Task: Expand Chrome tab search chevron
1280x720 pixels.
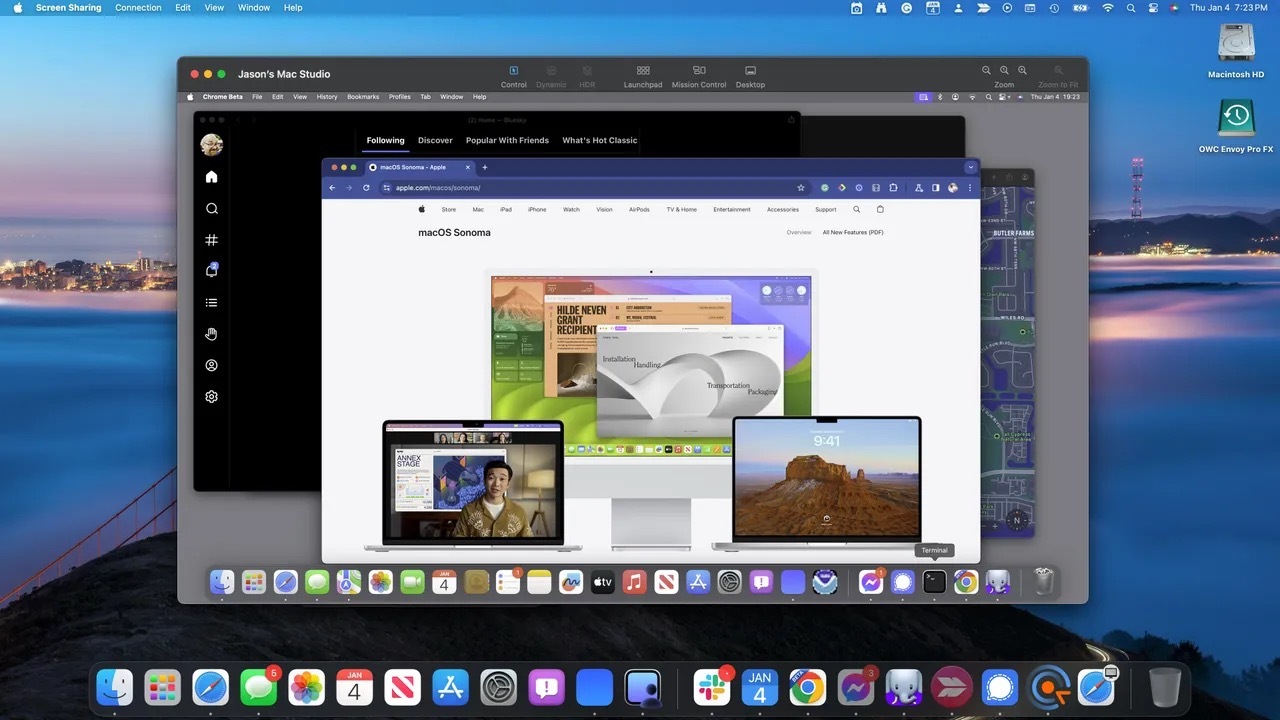Action: [x=969, y=167]
